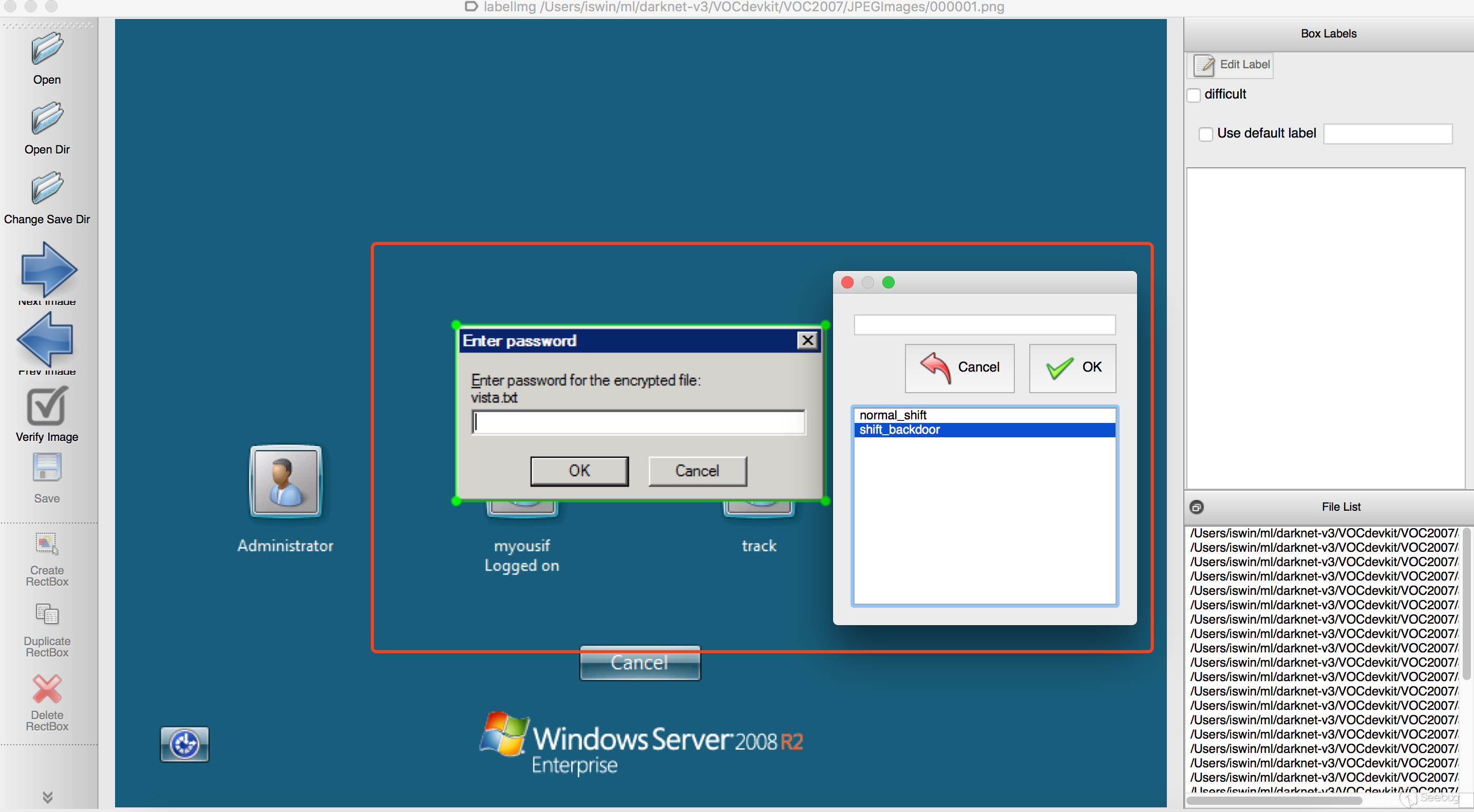Select shift_backdoor label entry

tap(899, 430)
